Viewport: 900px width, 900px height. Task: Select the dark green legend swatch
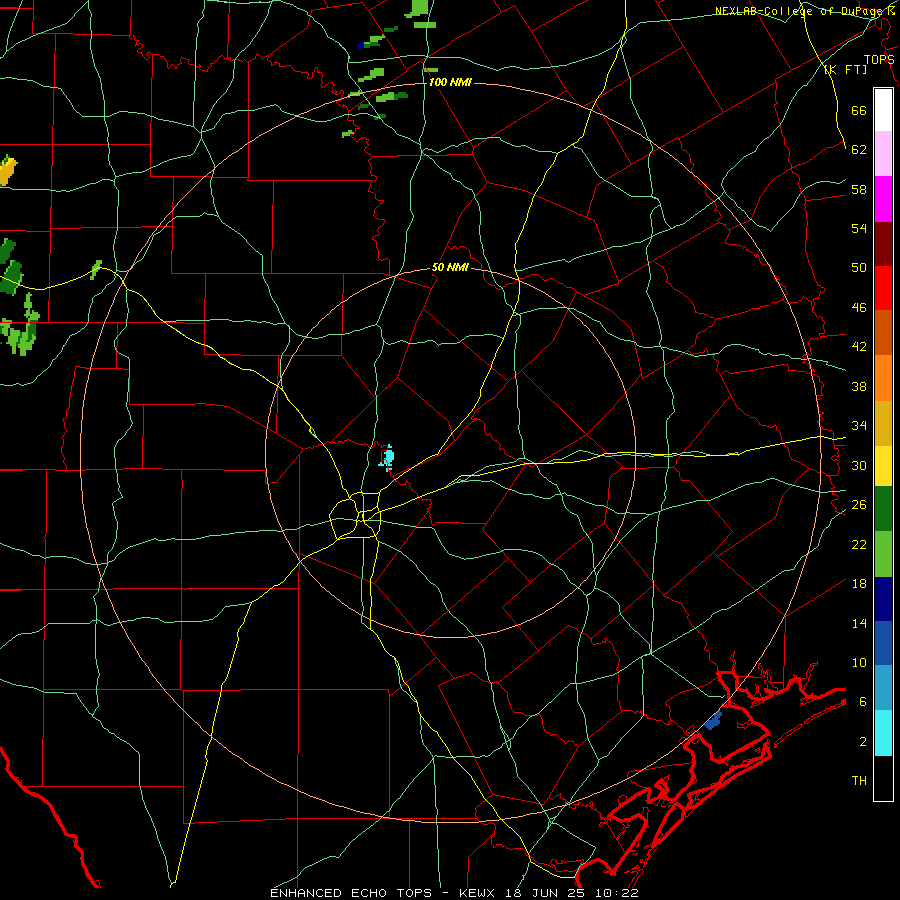click(x=883, y=509)
